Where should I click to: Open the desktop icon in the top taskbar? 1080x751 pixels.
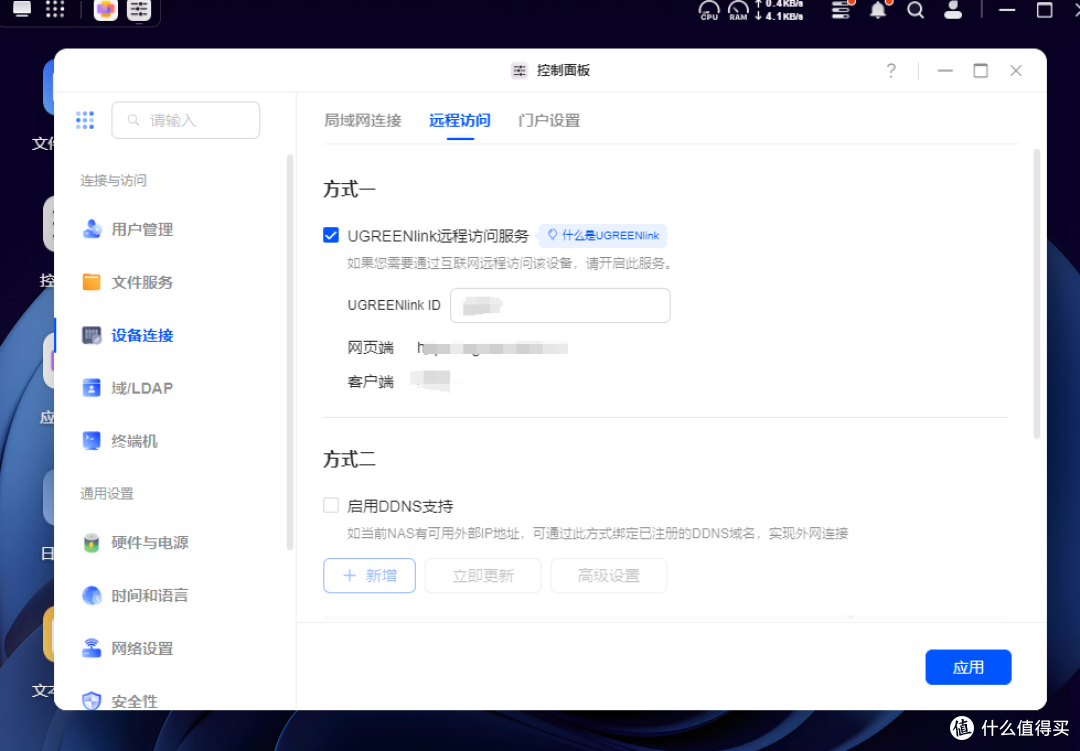(x=22, y=9)
